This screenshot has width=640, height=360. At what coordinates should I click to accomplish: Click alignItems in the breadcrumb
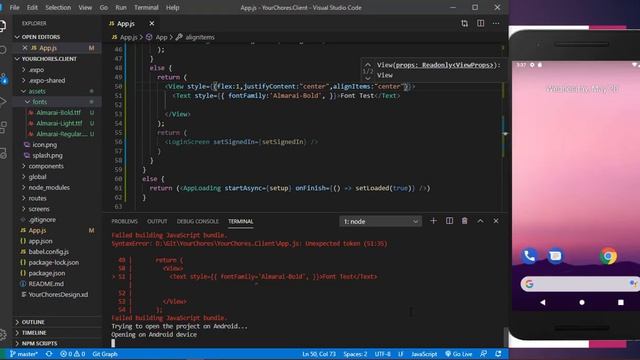[200, 37]
